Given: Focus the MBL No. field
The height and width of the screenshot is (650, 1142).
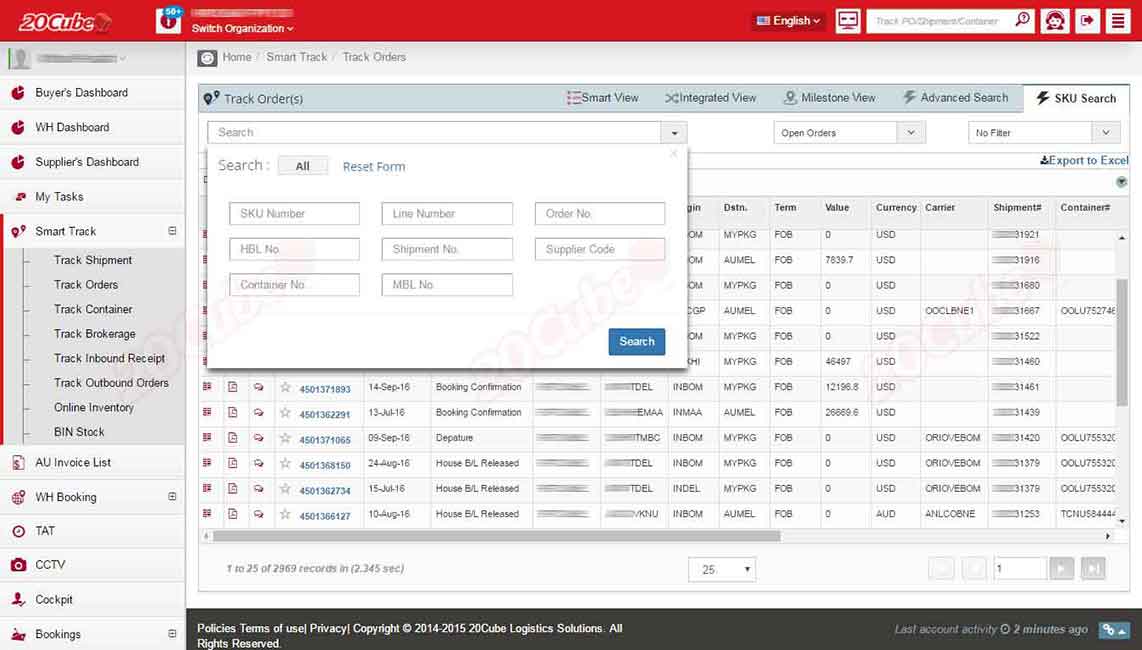Looking at the screenshot, I should [x=447, y=285].
